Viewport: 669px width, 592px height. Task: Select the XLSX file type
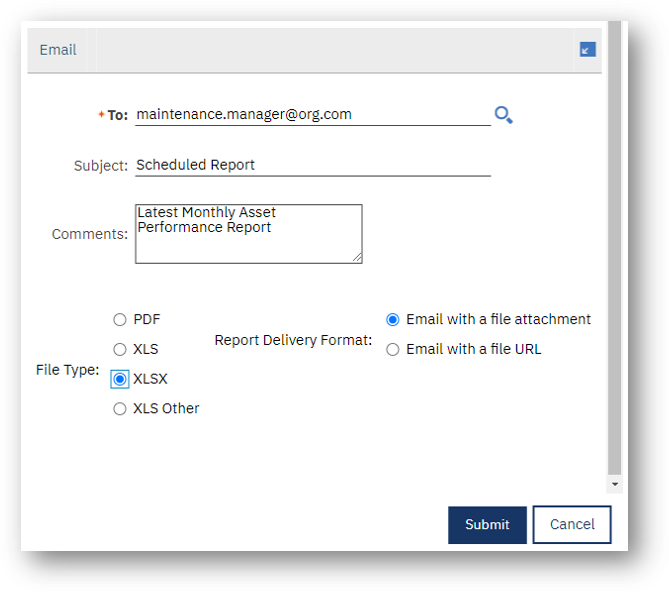coord(120,379)
